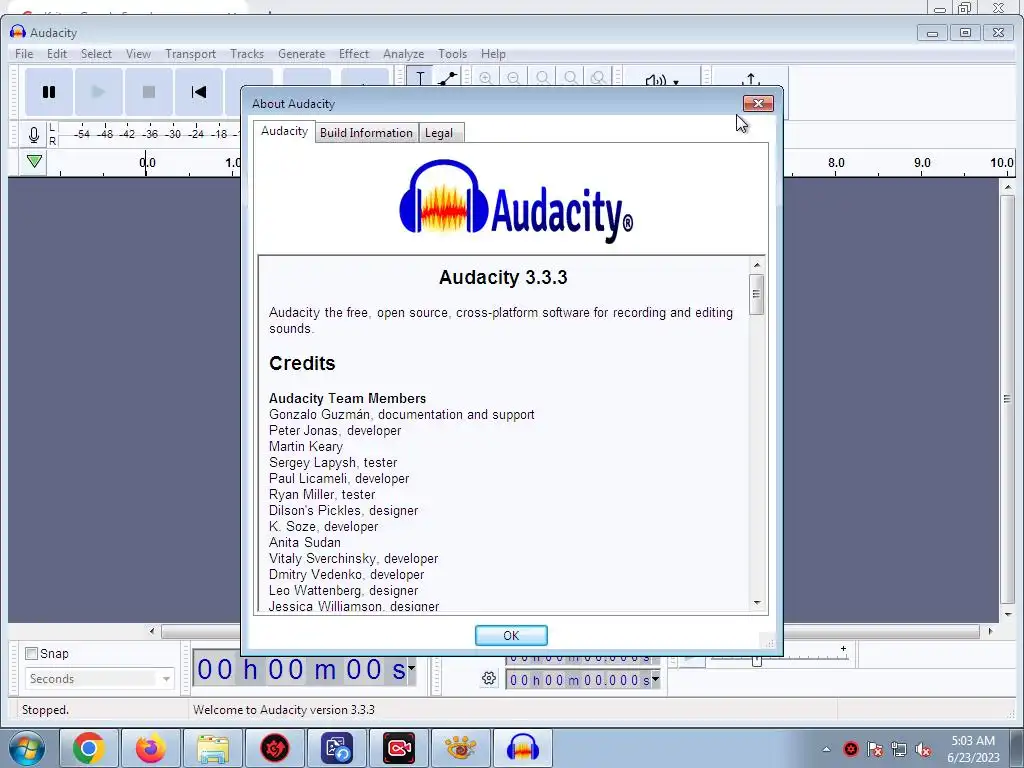This screenshot has width=1024, height=768.
Task: Open the Effect menu
Action: (354, 54)
